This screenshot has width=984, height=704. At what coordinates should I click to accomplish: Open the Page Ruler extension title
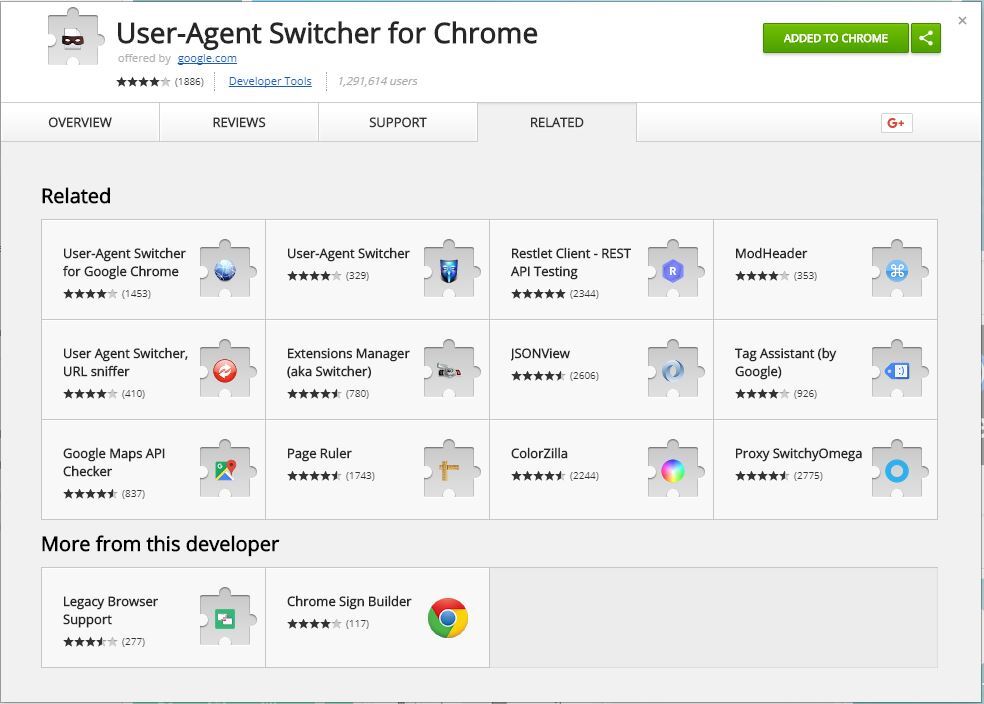[x=319, y=454]
